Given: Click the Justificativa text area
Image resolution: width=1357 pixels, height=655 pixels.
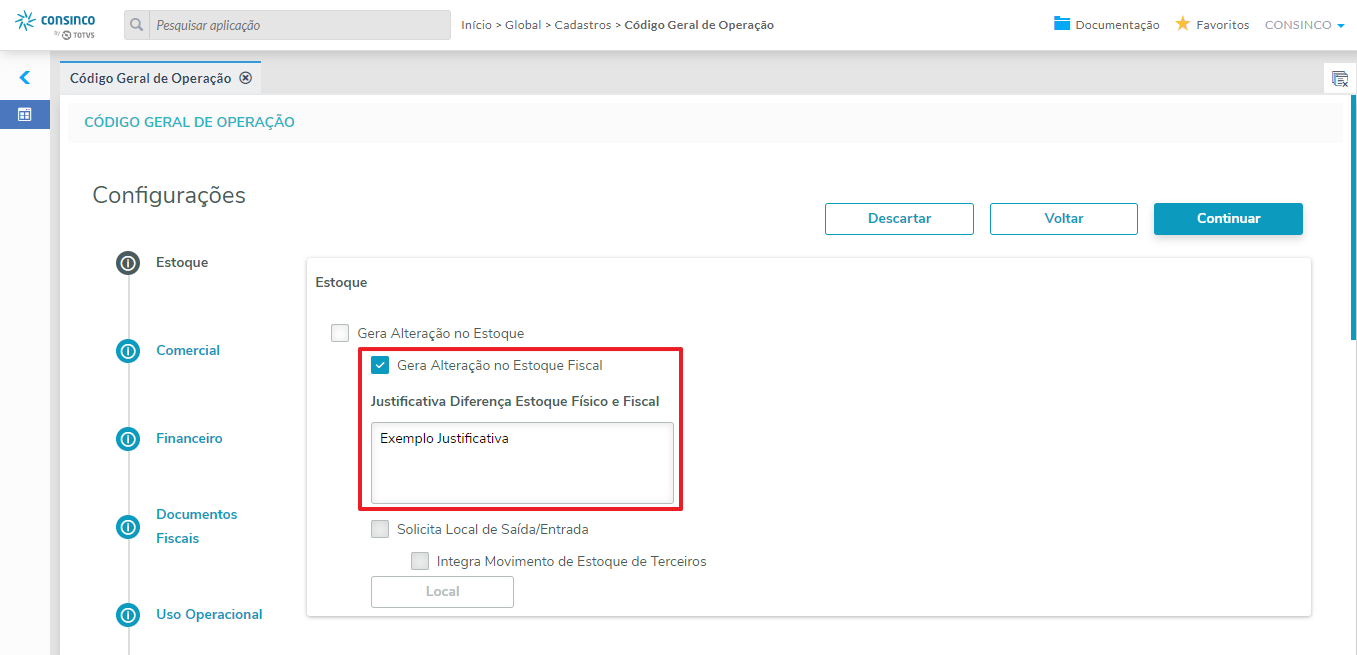Looking at the screenshot, I should tap(522, 462).
